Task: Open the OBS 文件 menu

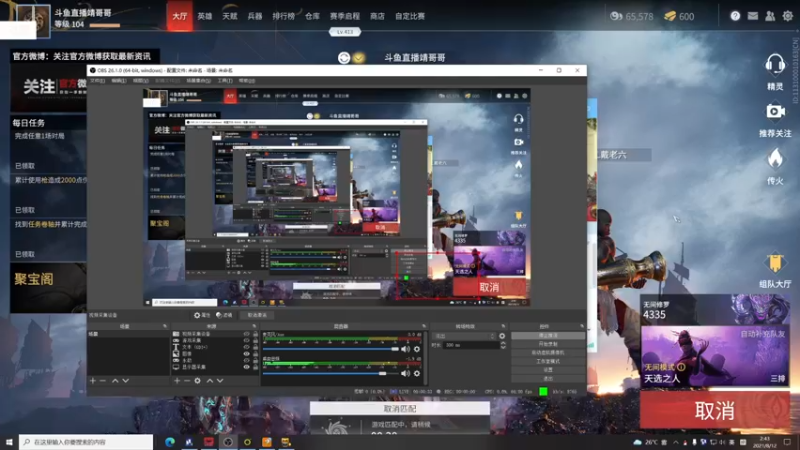Action: point(97,81)
